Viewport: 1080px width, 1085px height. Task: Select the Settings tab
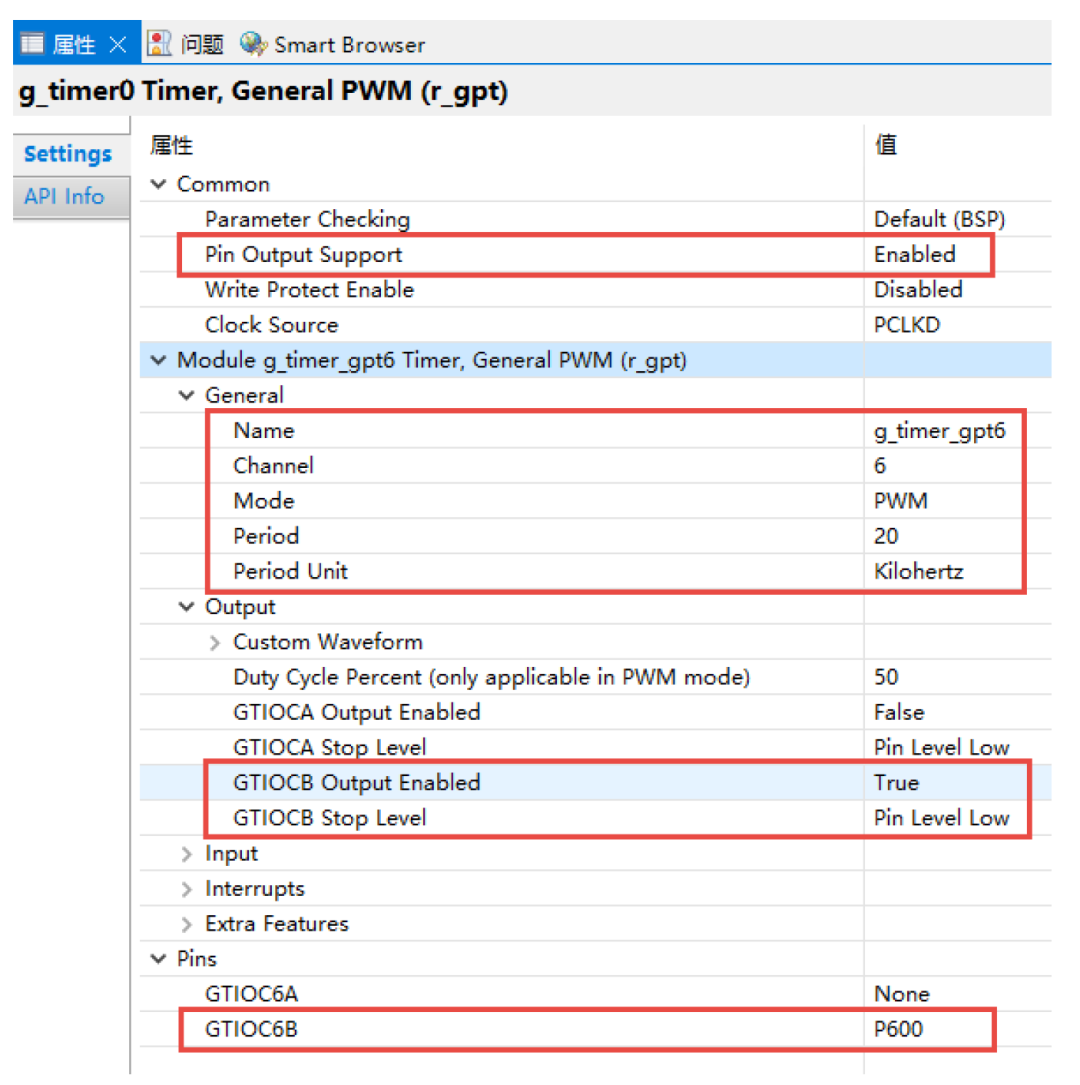66,153
